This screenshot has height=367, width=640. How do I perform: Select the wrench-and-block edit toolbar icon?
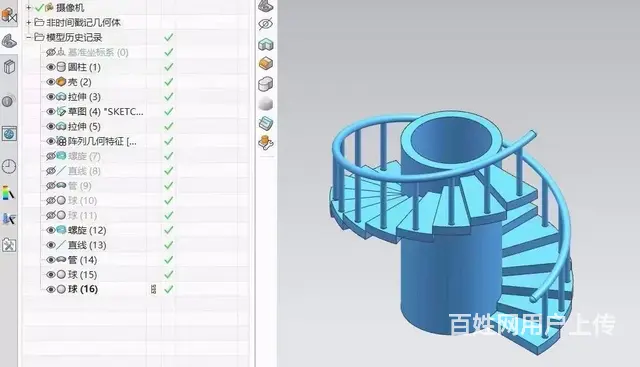point(266,143)
